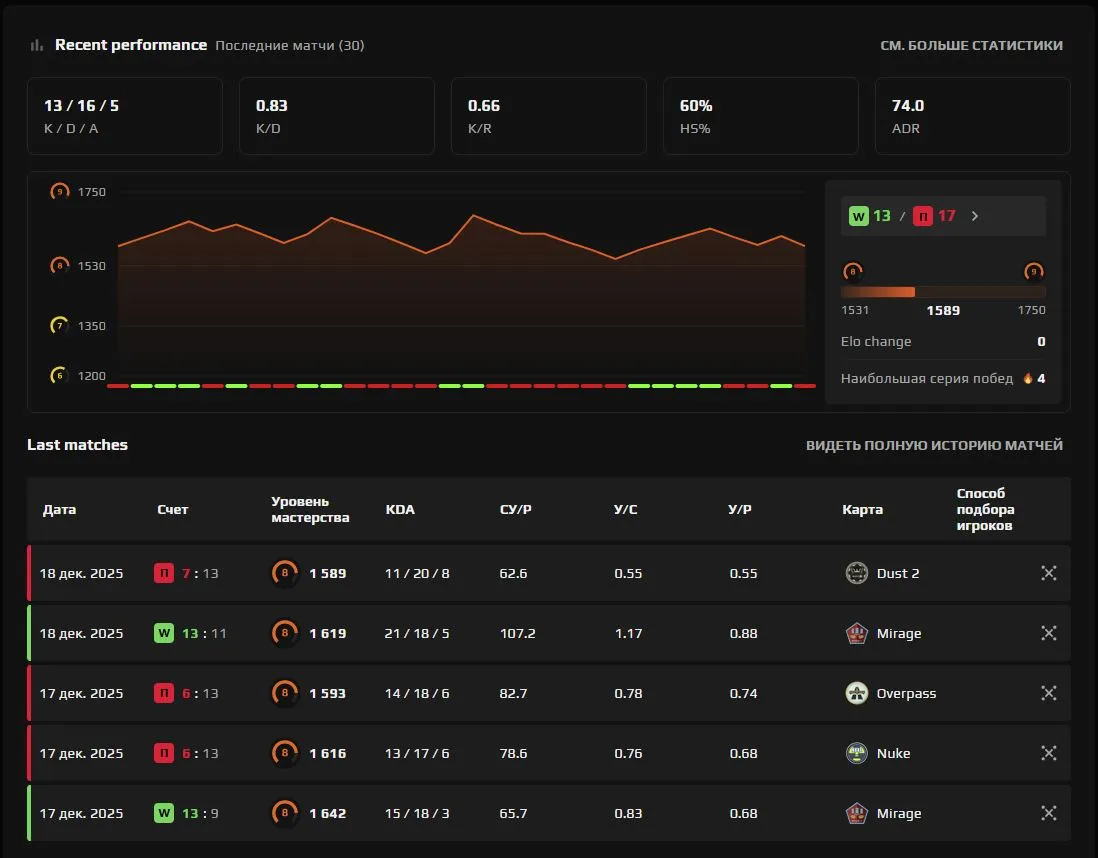The width and height of the screenshot is (1098, 858).
Task: Click the П loss badge in Overpass row
Action: 164,693
